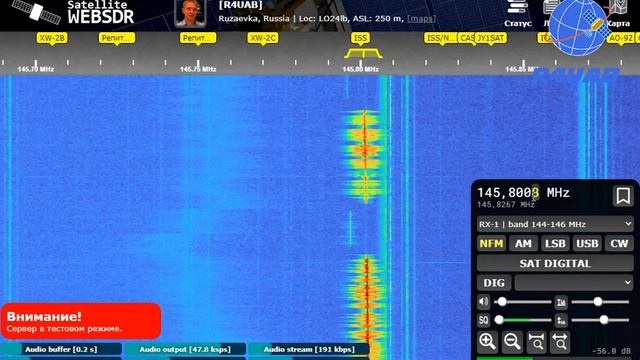Jump to the XW-2B frequency marker
640x360 pixels.
[52, 38]
